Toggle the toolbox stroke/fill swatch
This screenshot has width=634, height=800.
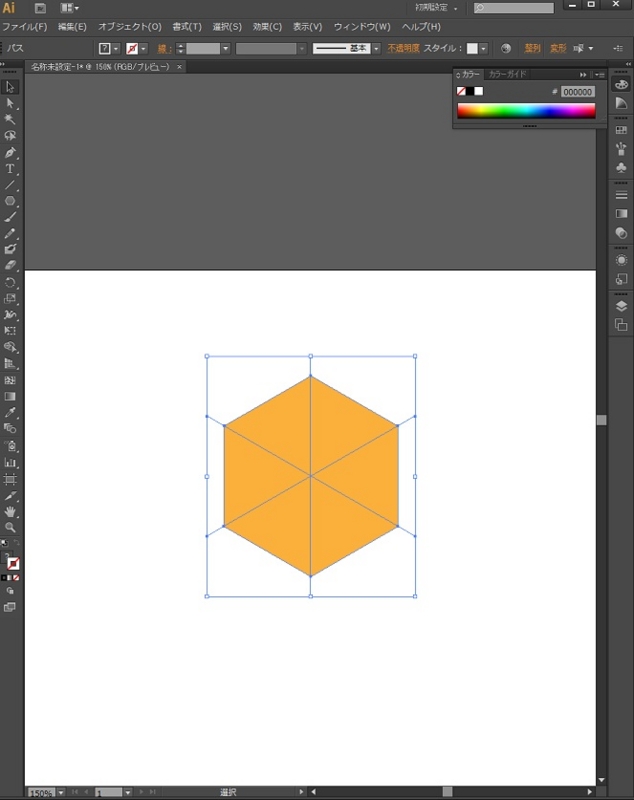click(x=13, y=563)
